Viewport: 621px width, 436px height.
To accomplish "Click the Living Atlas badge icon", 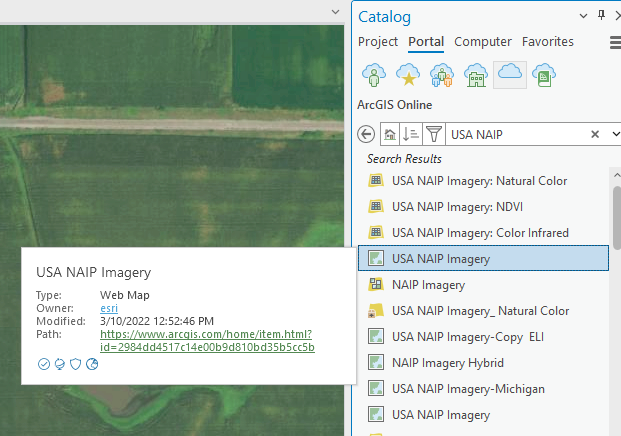I will (x=60, y=364).
